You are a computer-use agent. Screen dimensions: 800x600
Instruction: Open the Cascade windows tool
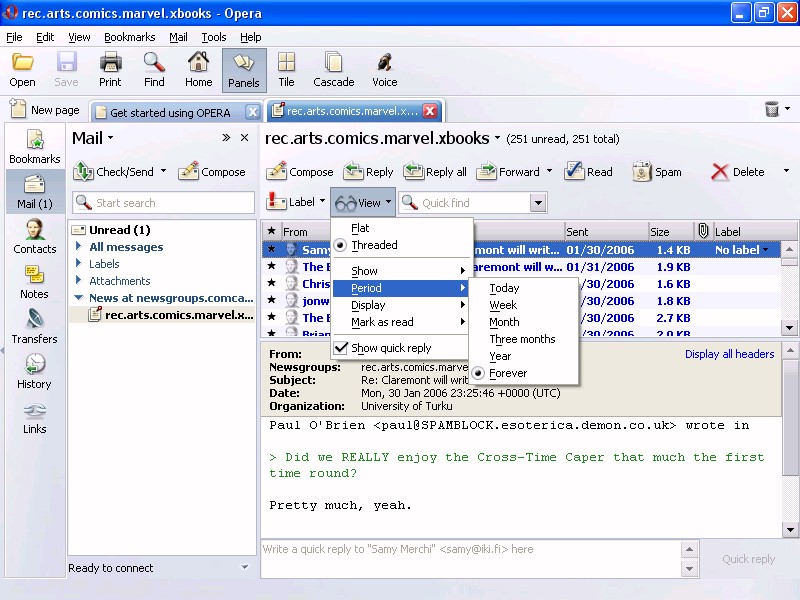[x=333, y=70]
